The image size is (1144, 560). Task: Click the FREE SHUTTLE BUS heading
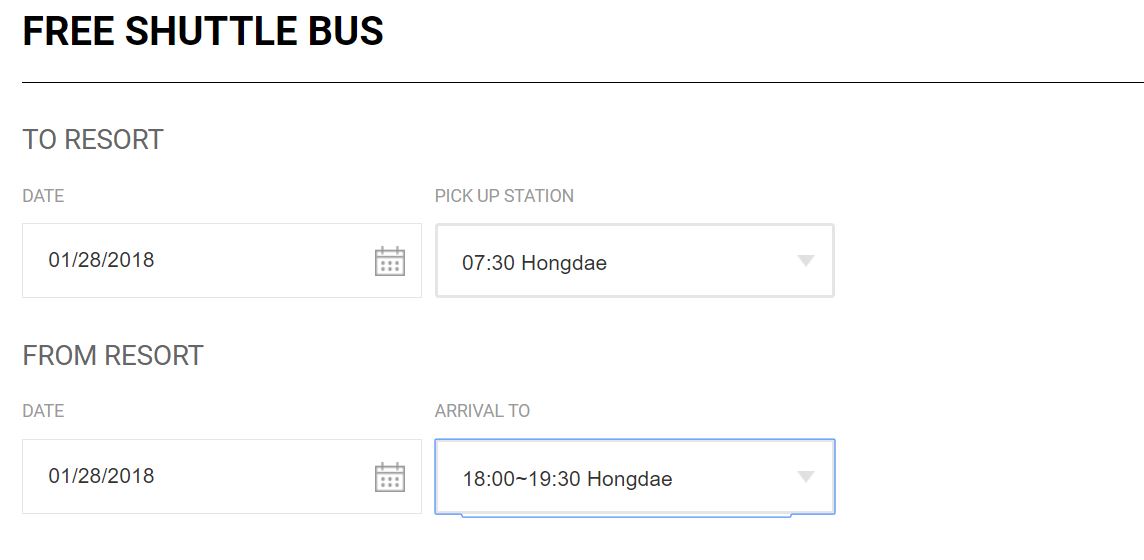(203, 32)
